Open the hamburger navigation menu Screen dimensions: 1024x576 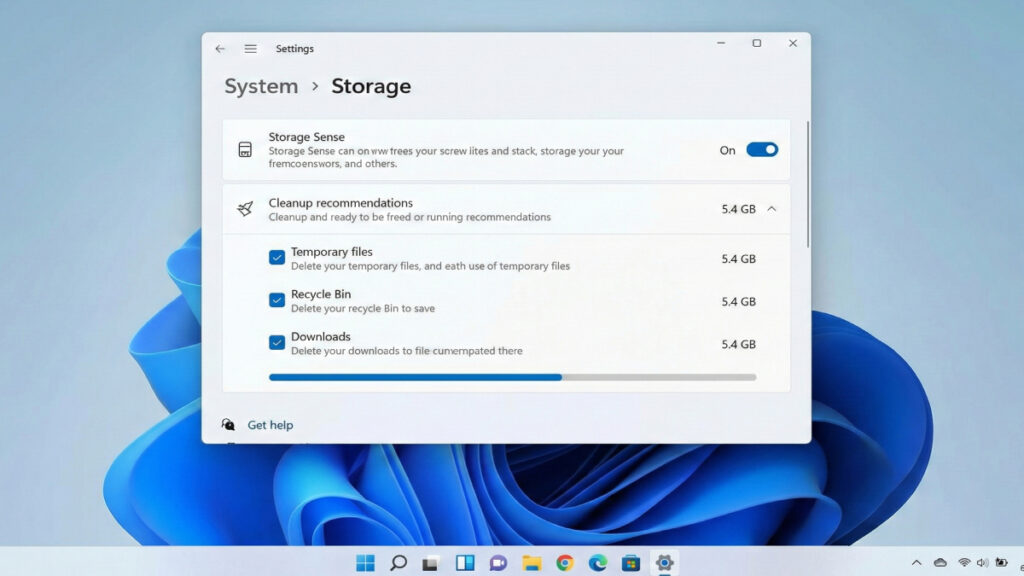(251, 49)
